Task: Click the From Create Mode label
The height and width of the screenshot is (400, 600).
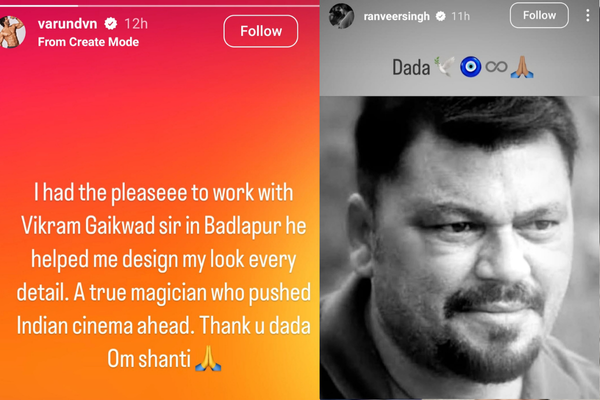Action: click(x=87, y=42)
